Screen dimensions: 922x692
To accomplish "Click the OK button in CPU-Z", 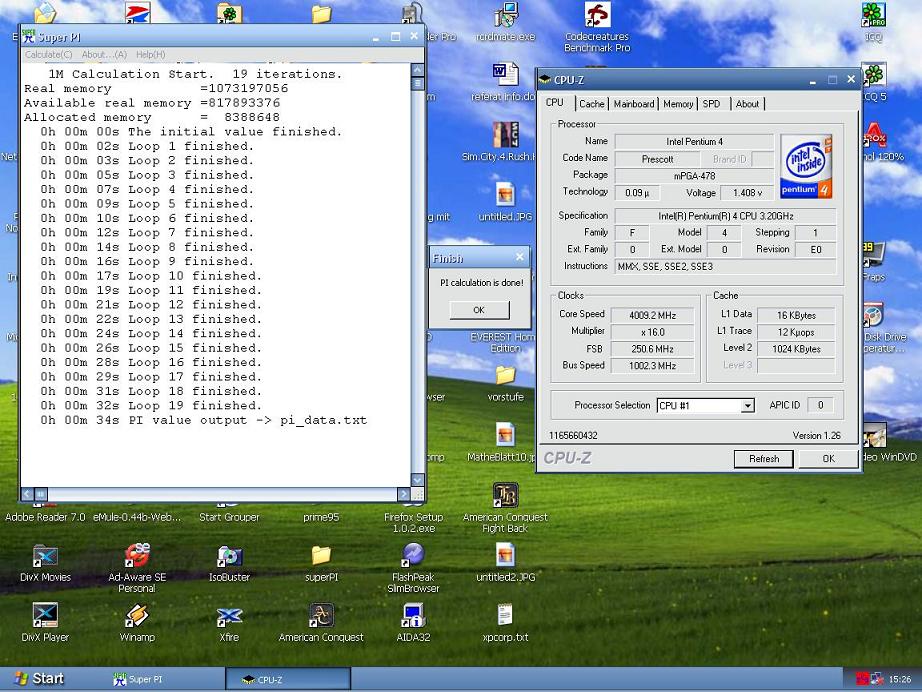I will tap(829, 459).
